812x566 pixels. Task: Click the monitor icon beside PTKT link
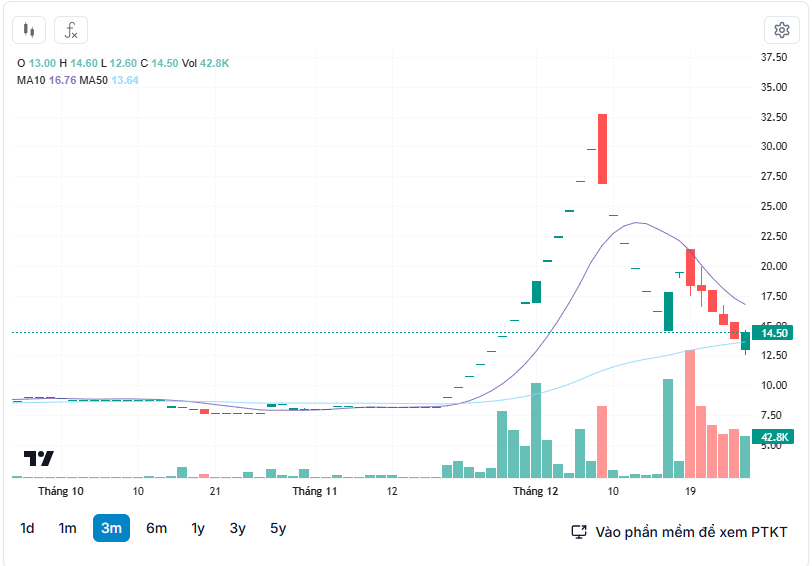(x=578, y=532)
